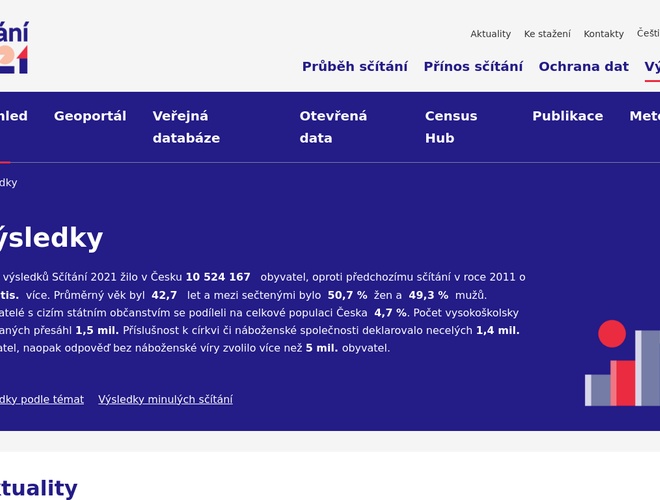Open the Publikace tab

click(567, 116)
